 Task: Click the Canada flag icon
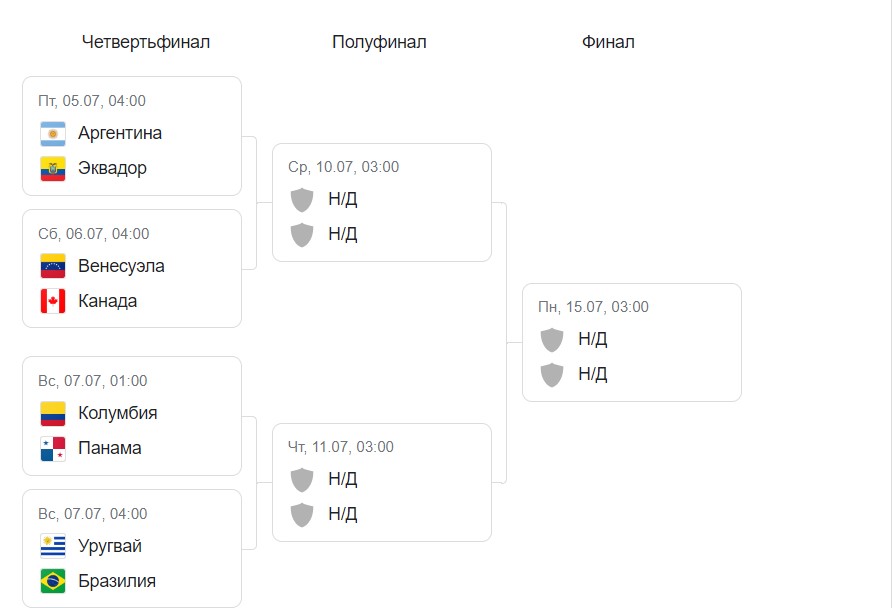[x=53, y=302]
